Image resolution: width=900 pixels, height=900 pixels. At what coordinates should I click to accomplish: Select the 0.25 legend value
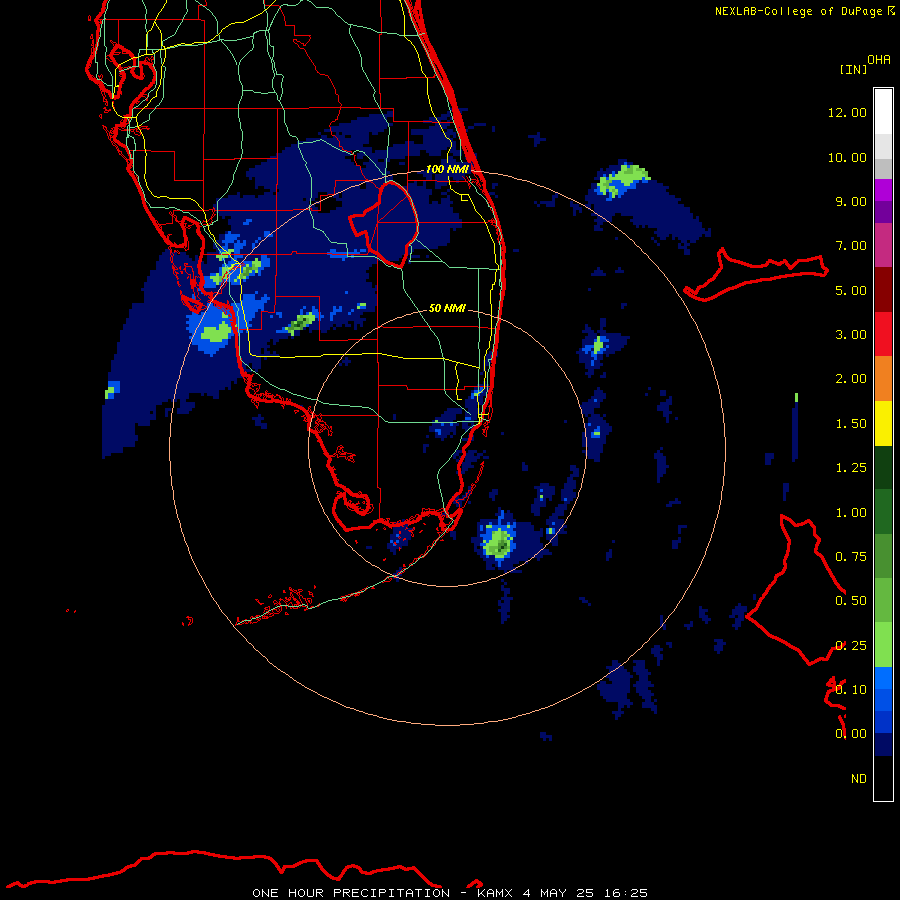(851, 646)
